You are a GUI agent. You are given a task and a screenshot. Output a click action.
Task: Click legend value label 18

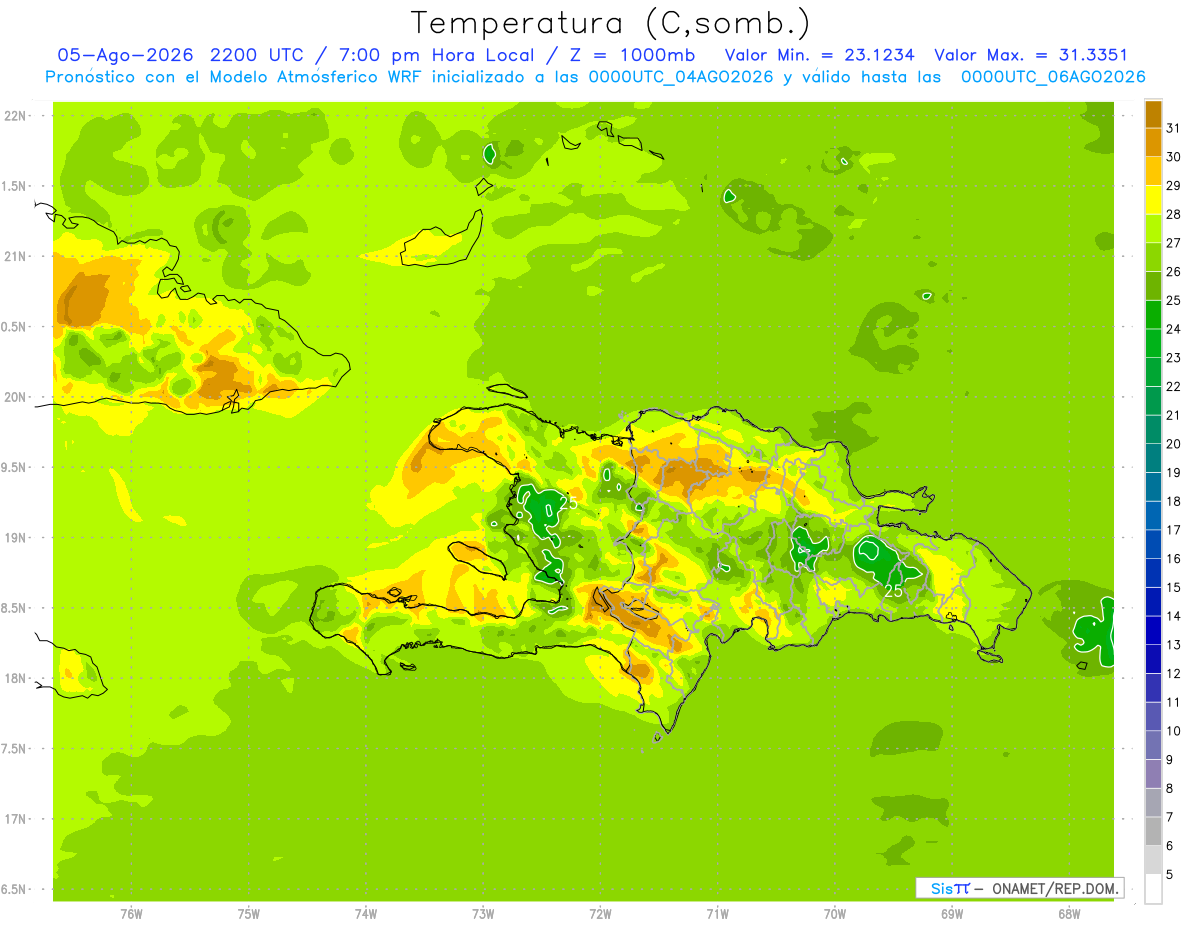1174,502
